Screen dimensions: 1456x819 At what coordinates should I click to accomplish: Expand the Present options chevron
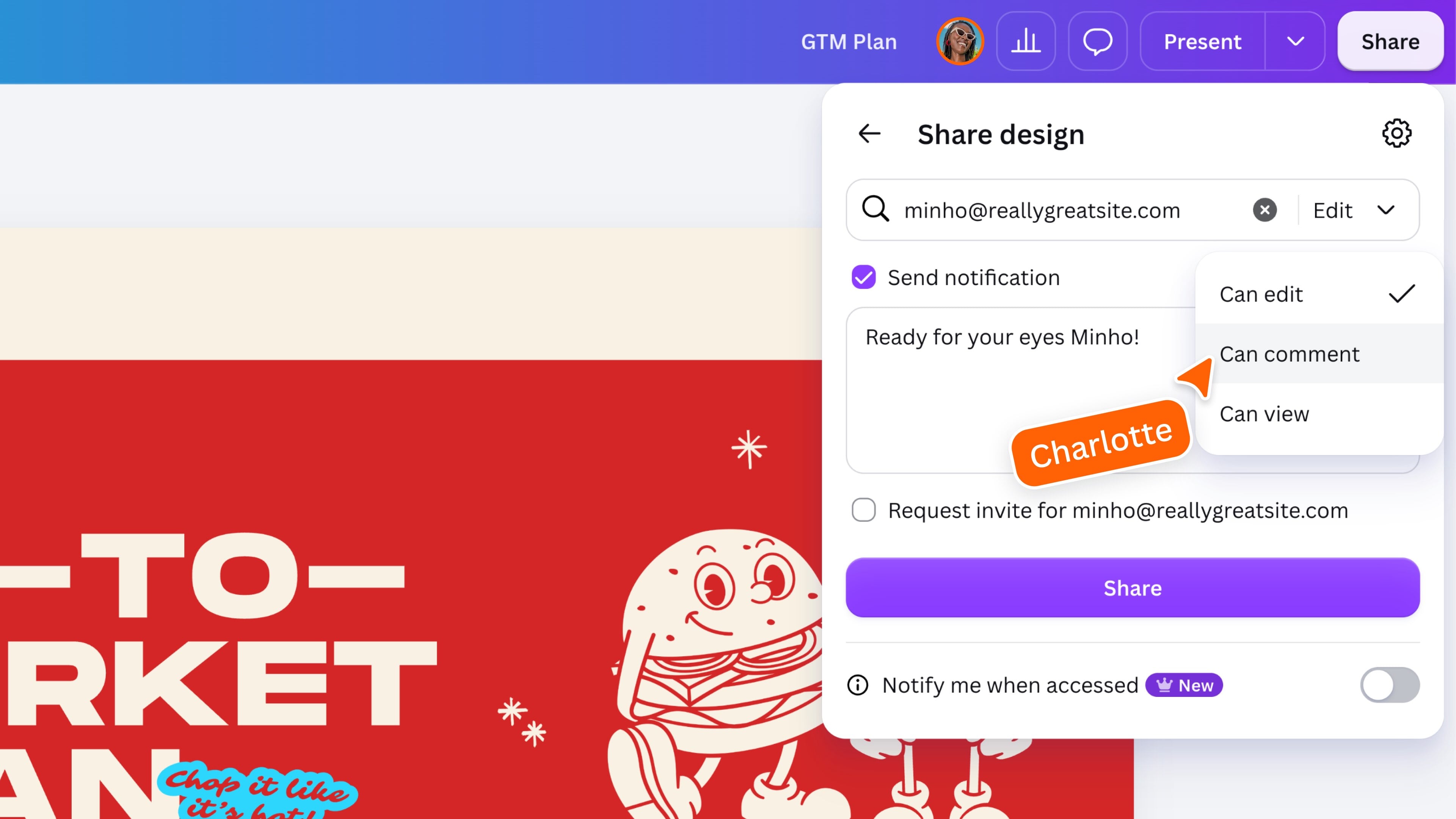[x=1296, y=41]
